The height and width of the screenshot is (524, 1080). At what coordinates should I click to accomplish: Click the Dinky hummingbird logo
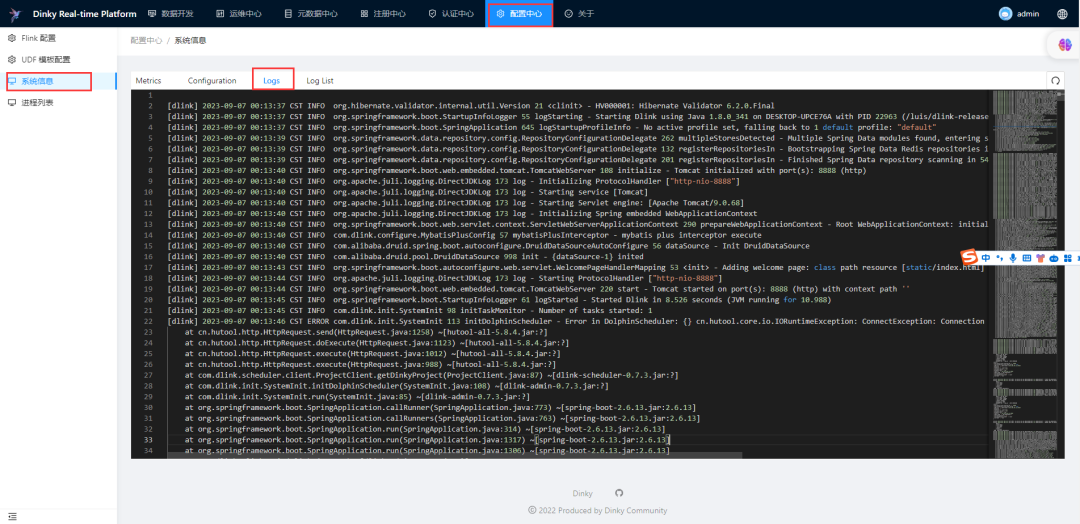[14, 13]
